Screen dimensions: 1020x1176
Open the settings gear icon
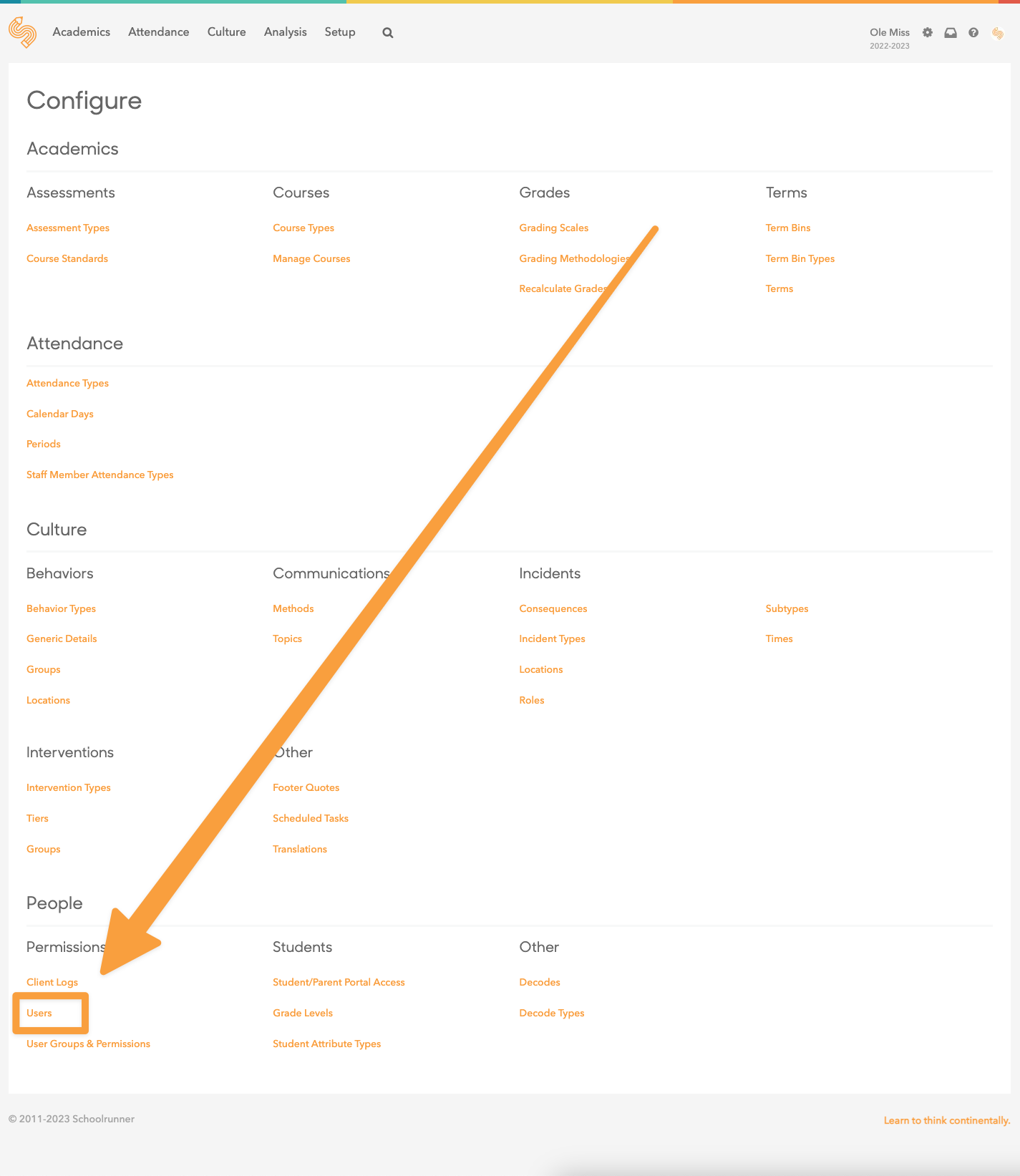[928, 32]
